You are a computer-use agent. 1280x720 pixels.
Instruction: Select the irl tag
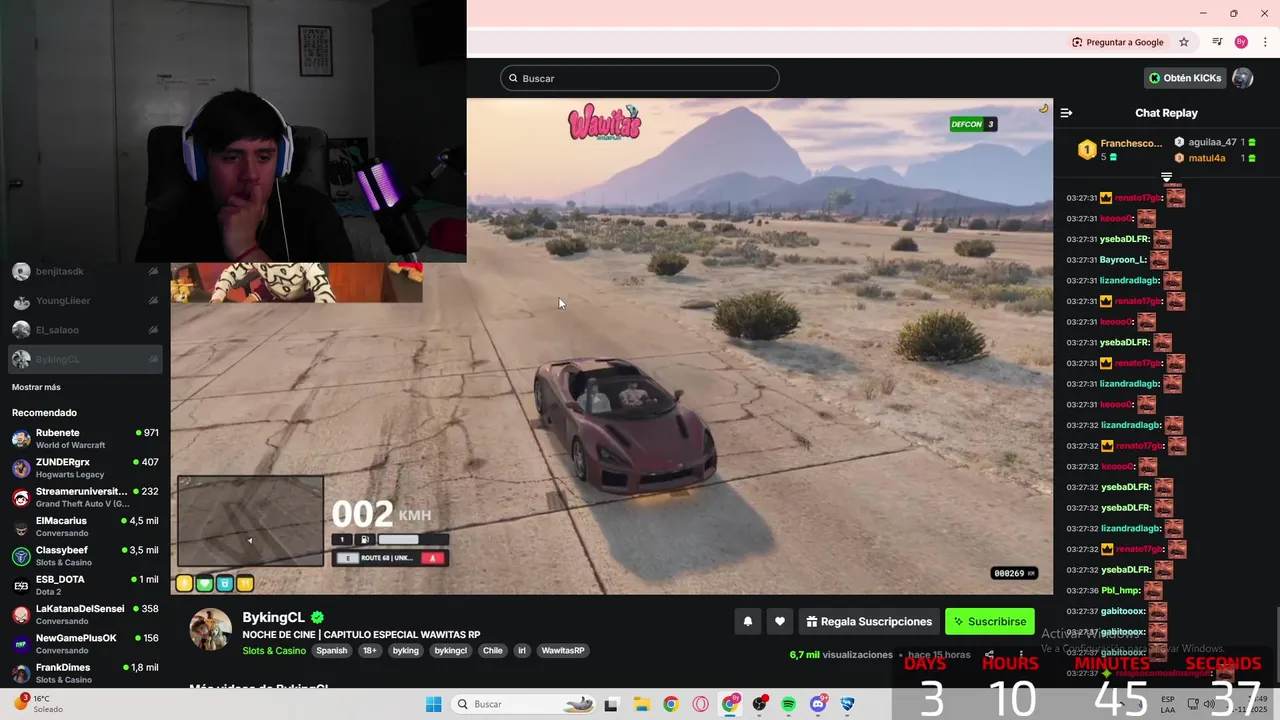[522, 650]
